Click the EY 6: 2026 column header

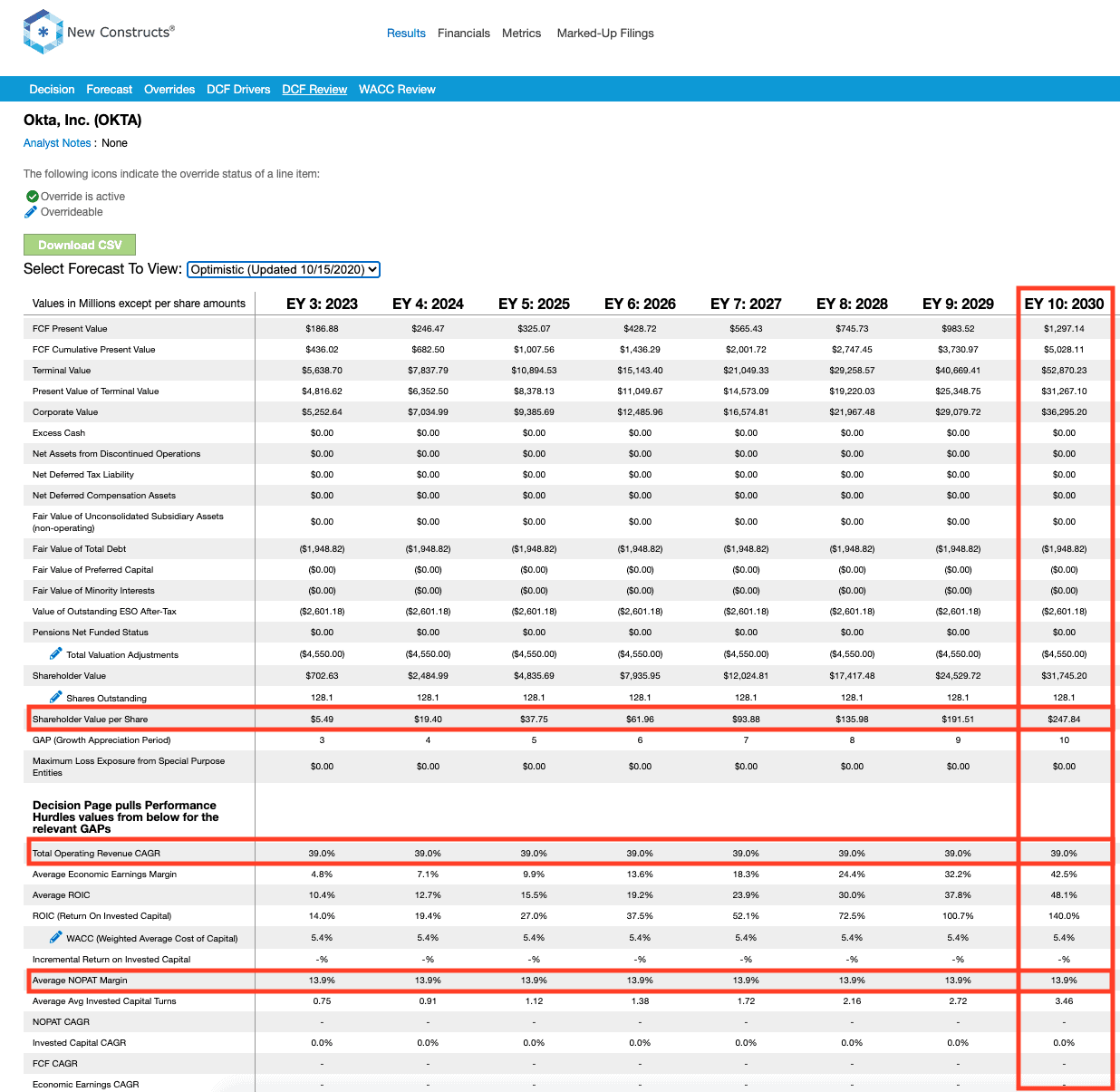(x=640, y=304)
